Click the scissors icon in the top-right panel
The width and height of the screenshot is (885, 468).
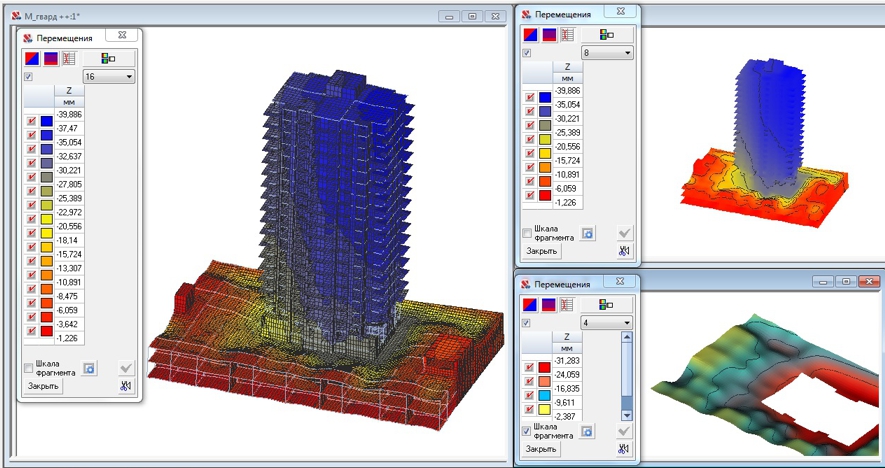tap(626, 251)
